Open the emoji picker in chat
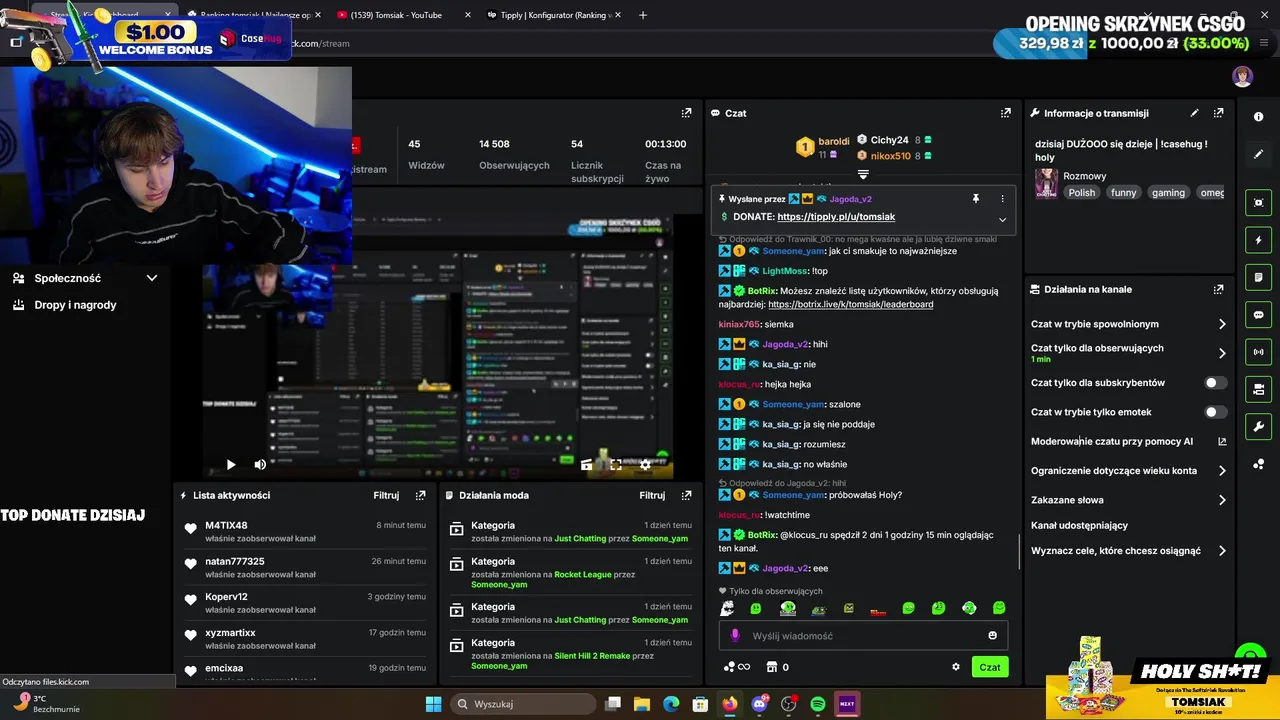The height and width of the screenshot is (720, 1280). click(x=992, y=635)
